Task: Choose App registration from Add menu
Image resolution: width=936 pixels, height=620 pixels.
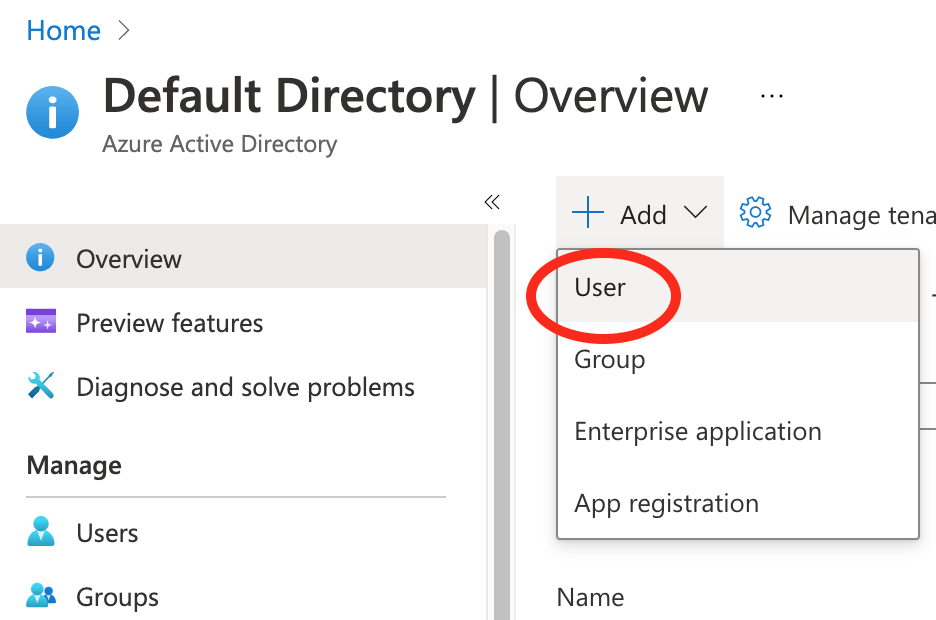Action: pyautogui.click(x=666, y=503)
